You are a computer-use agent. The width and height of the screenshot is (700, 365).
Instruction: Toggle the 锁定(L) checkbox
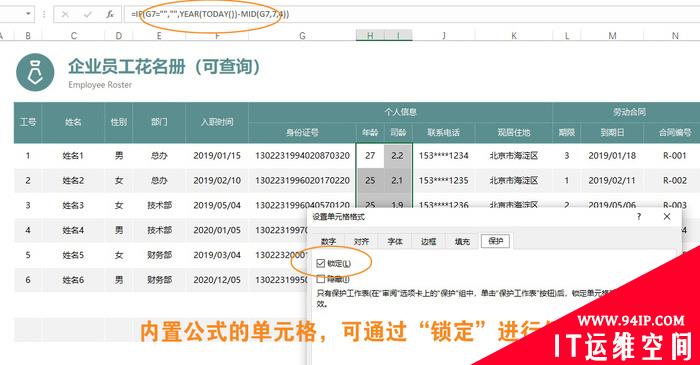pos(321,263)
